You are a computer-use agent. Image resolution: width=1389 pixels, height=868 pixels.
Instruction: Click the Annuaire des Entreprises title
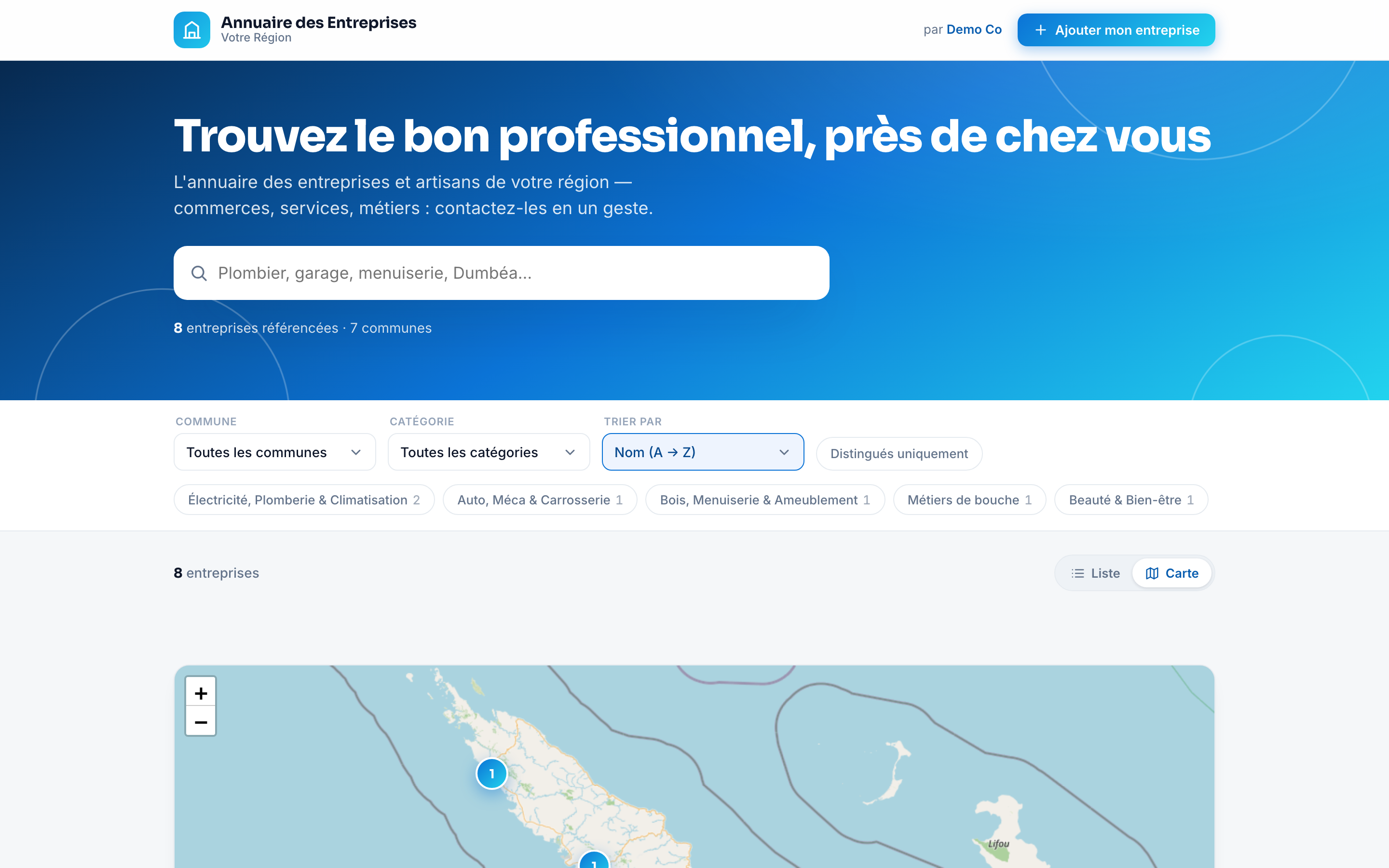(x=318, y=22)
